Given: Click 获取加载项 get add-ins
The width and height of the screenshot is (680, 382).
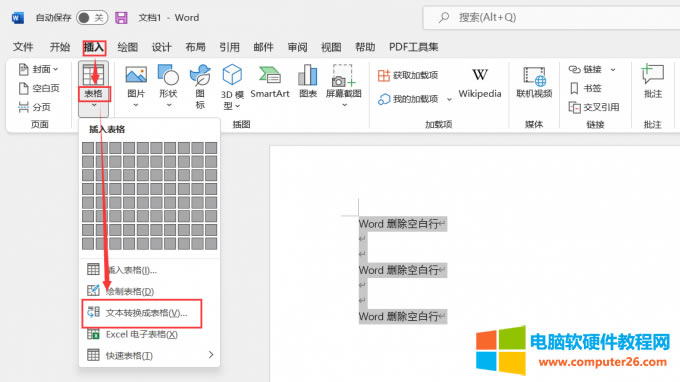Looking at the screenshot, I should click(408, 75).
